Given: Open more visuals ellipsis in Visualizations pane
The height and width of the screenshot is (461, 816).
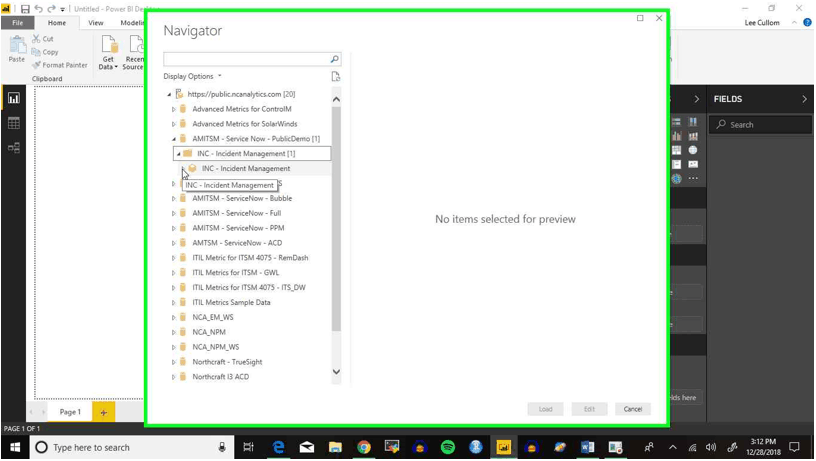Looking at the screenshot, I should (693, 178).
